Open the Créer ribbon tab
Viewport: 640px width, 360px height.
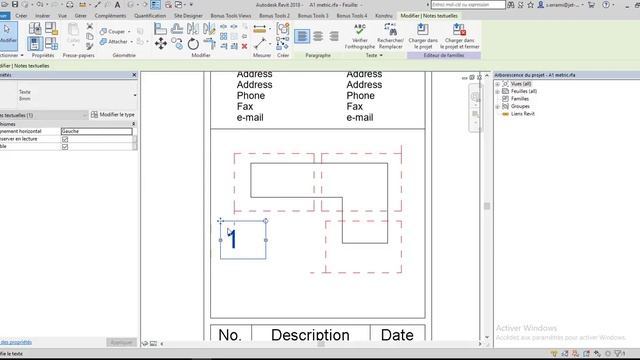(21, 16)
